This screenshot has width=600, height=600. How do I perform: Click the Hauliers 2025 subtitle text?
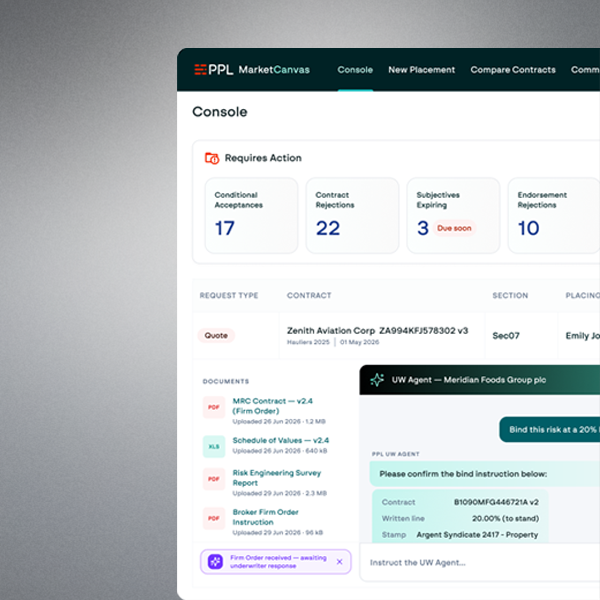(308, 342)
